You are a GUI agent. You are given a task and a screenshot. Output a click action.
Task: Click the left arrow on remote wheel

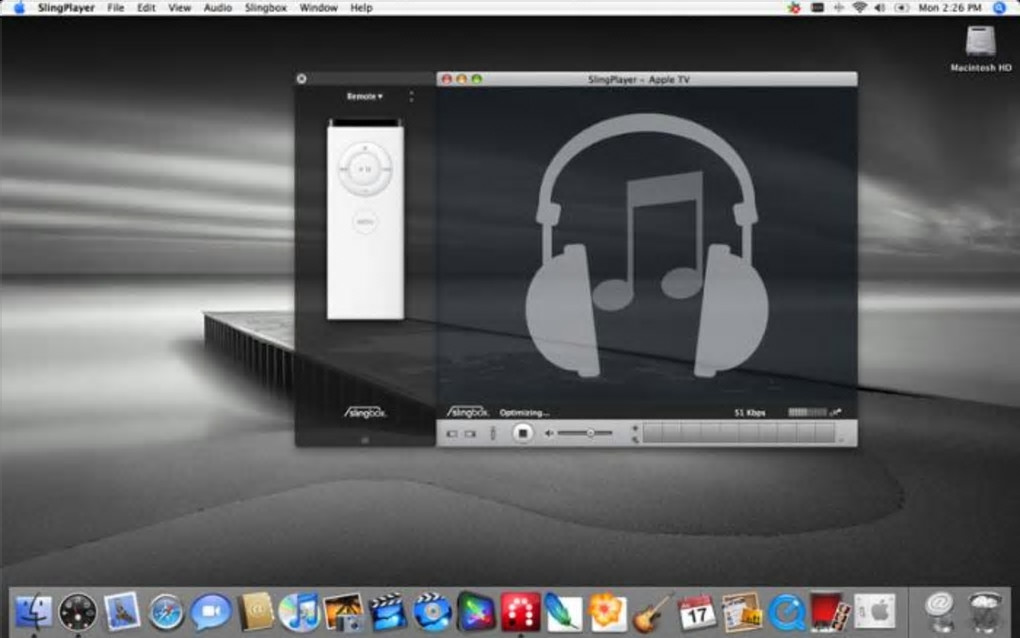[x=343, y=170]
